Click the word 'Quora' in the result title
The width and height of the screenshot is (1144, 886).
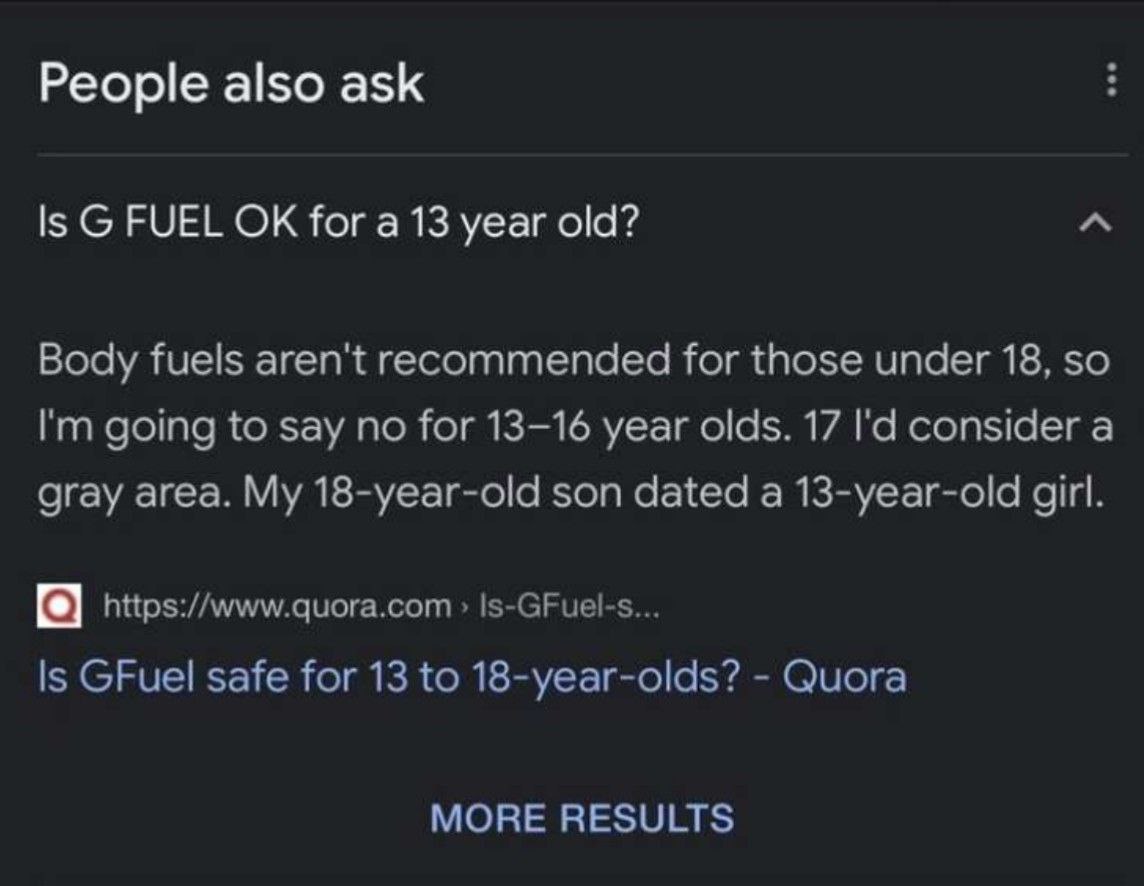[x=845, y=677]
